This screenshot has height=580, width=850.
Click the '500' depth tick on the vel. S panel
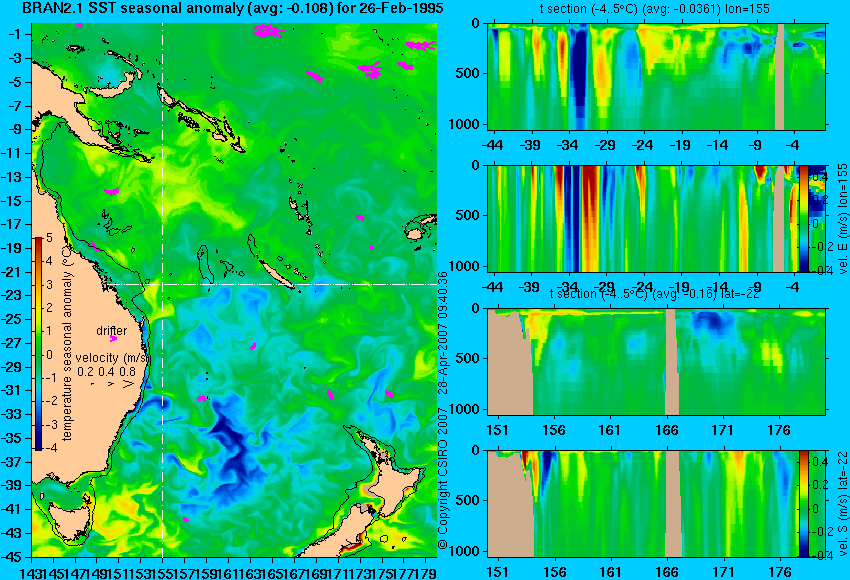pyautogui.click(x=468, y=500)
